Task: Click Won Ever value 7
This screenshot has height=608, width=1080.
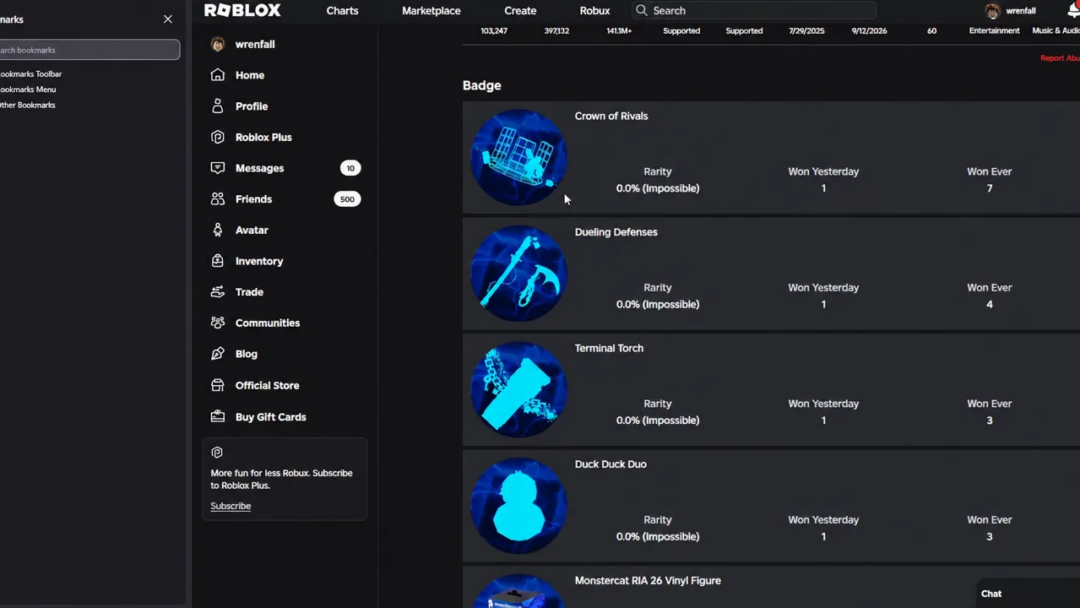Action: (989, 188)
